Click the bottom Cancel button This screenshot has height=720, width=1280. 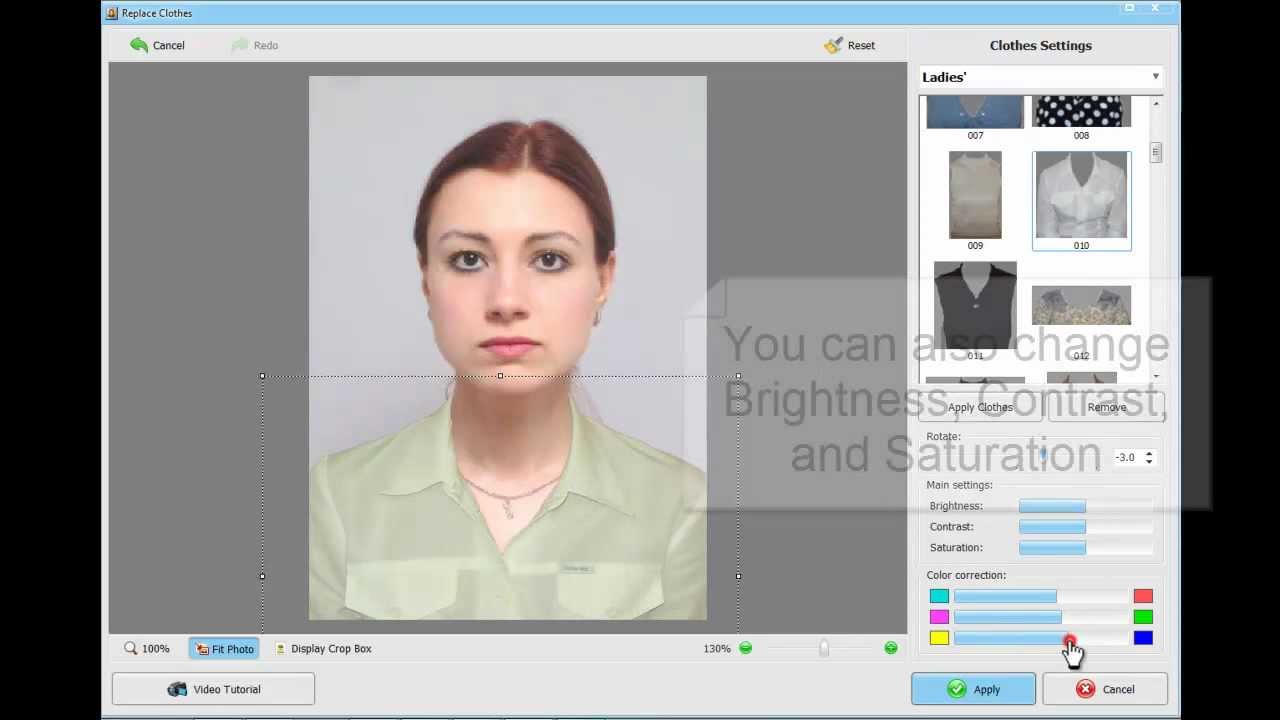pyautogui.click(x=1105, y=689)
